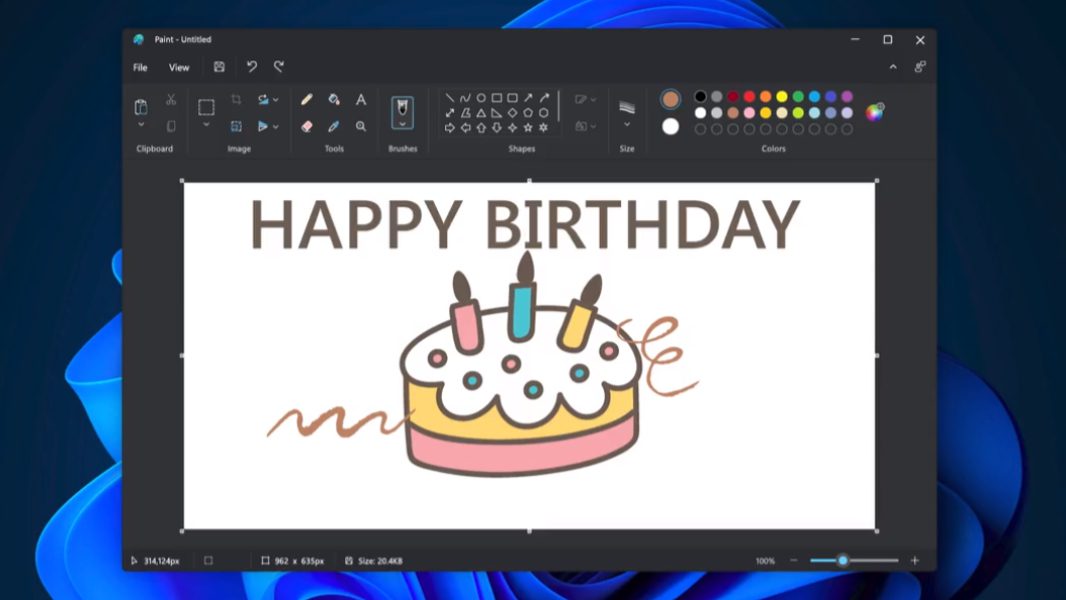1066x600 pixels.
Task: Select the Fill bucket tool
Action: (334, 100)
